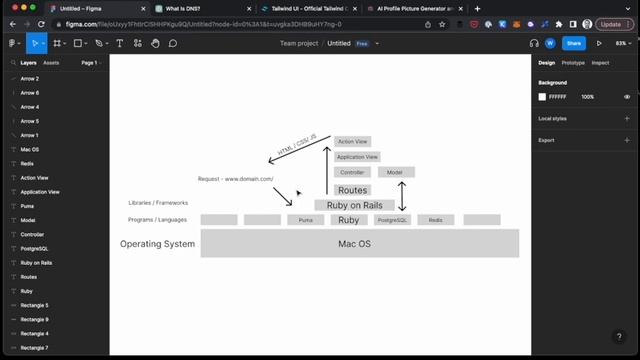The image size is (640, 360).
Task: Switch to the Layers tab
Action: tap(29, 63)
